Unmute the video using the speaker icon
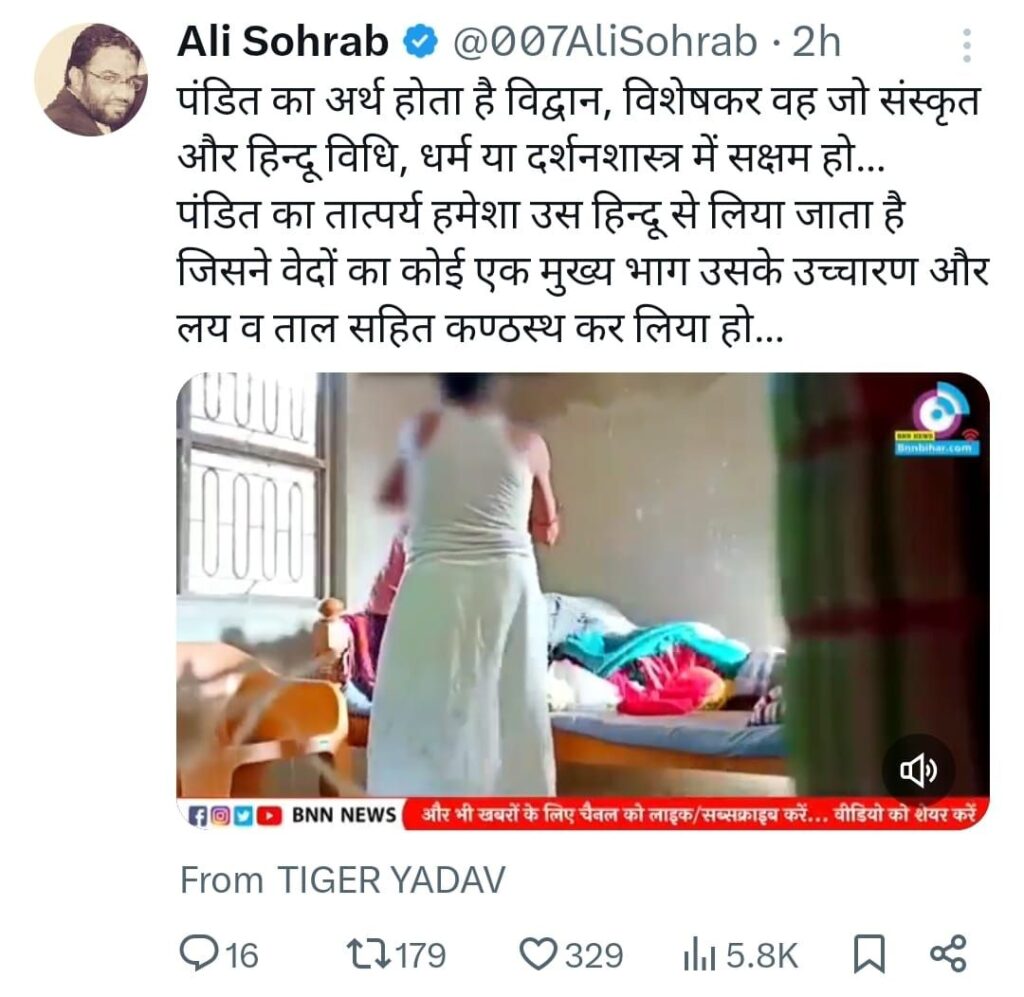Screen dimensions: 1024x997 pos(919,770)
